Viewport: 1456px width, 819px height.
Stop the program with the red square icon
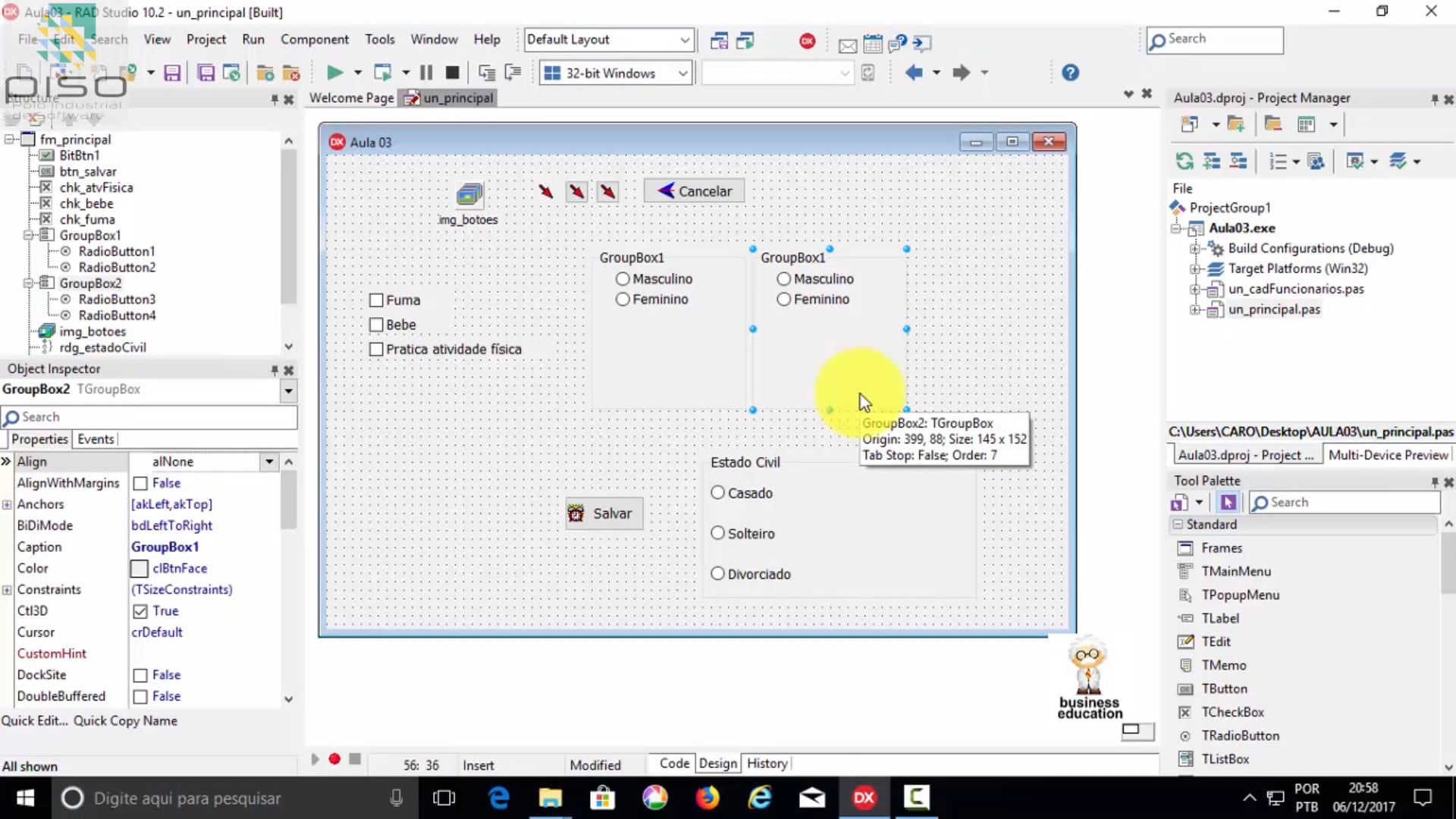click(x=452, y=72)
